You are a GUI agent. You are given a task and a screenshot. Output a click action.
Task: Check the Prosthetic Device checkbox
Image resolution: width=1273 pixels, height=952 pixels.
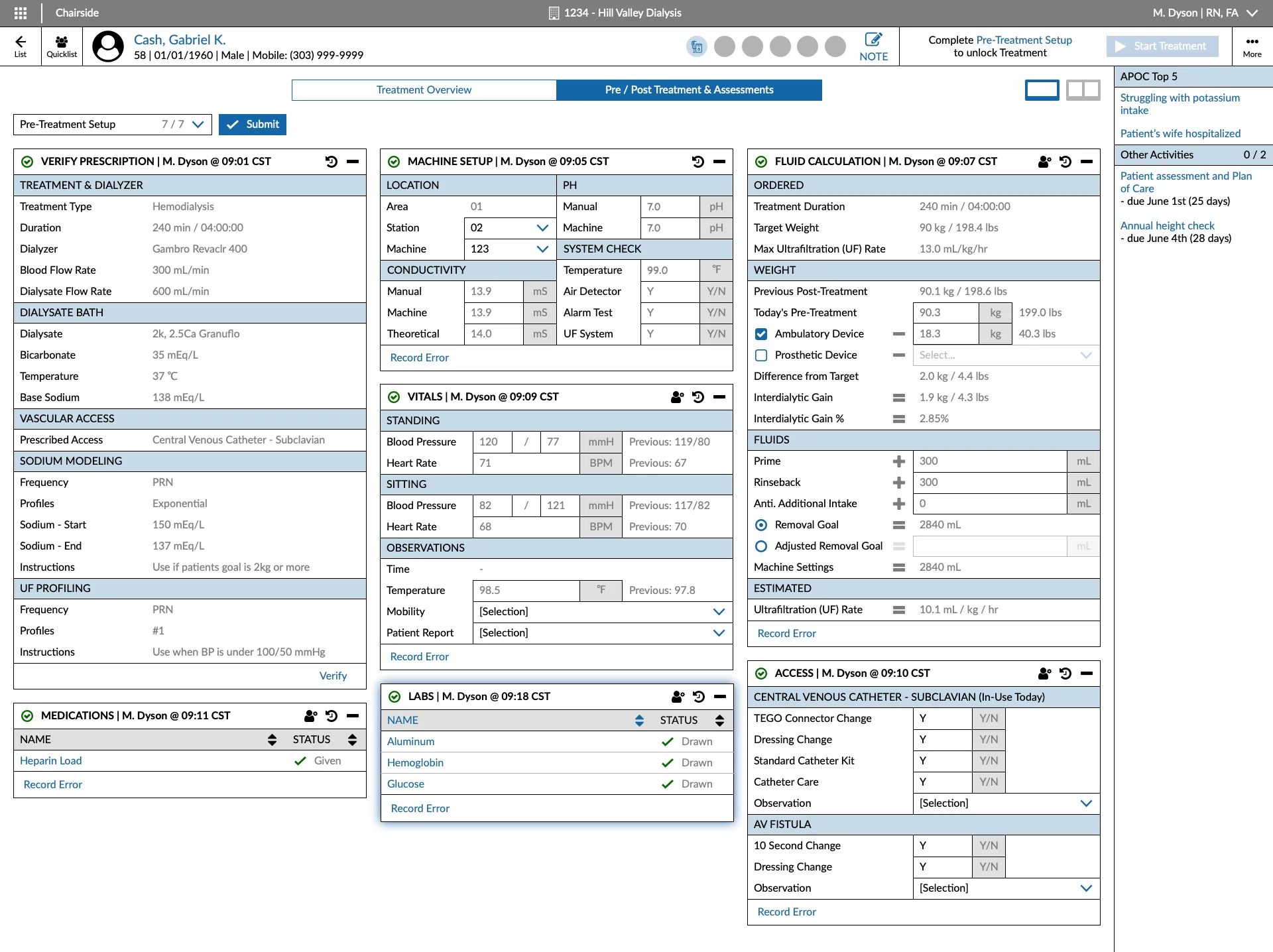[x=760, y=355]
